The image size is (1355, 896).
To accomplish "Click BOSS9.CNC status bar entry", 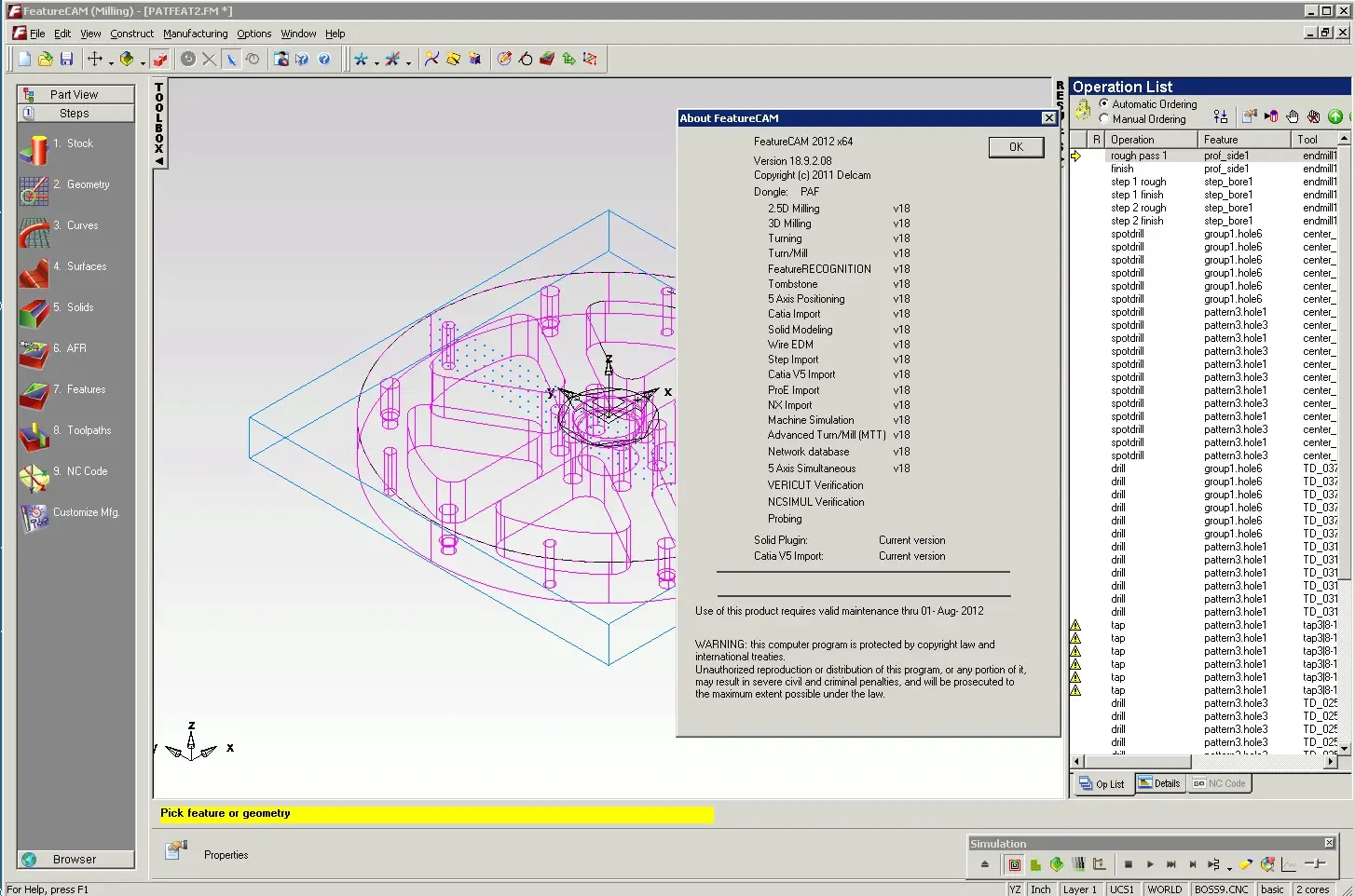I will coord(1221,889).
